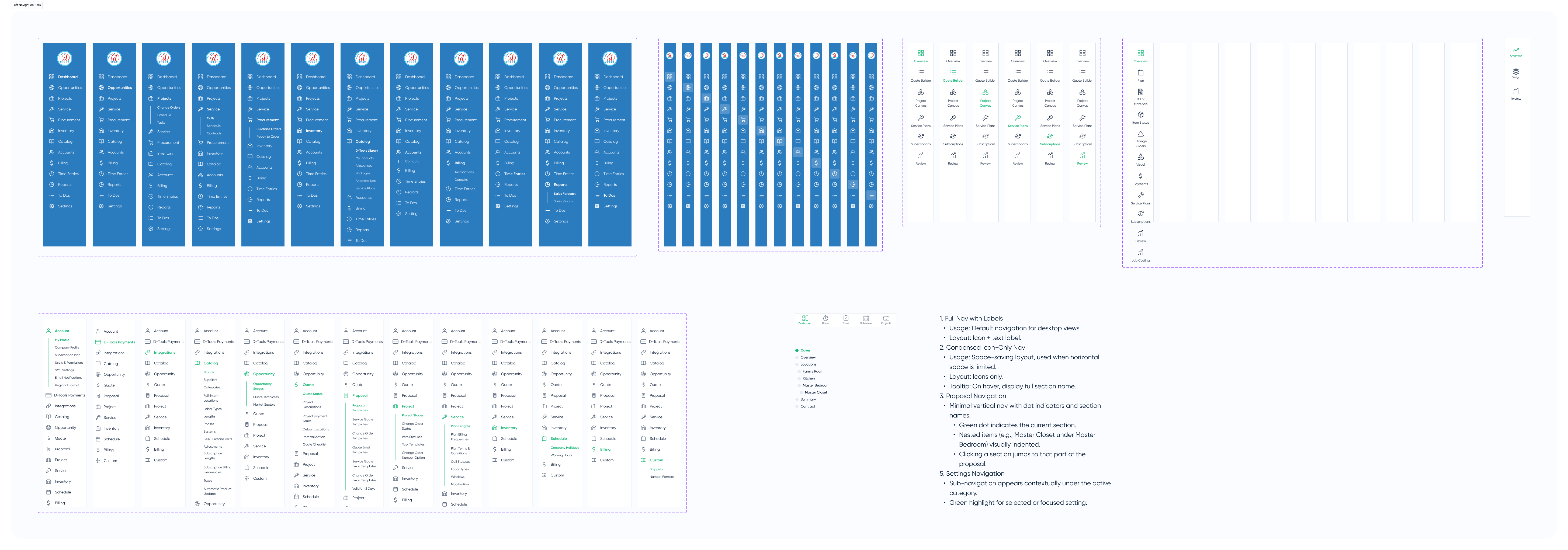The width and height of the screenshot is (1568, 550).
Task: Select the Change Orders triangle icon
Action: [1141, 134]
